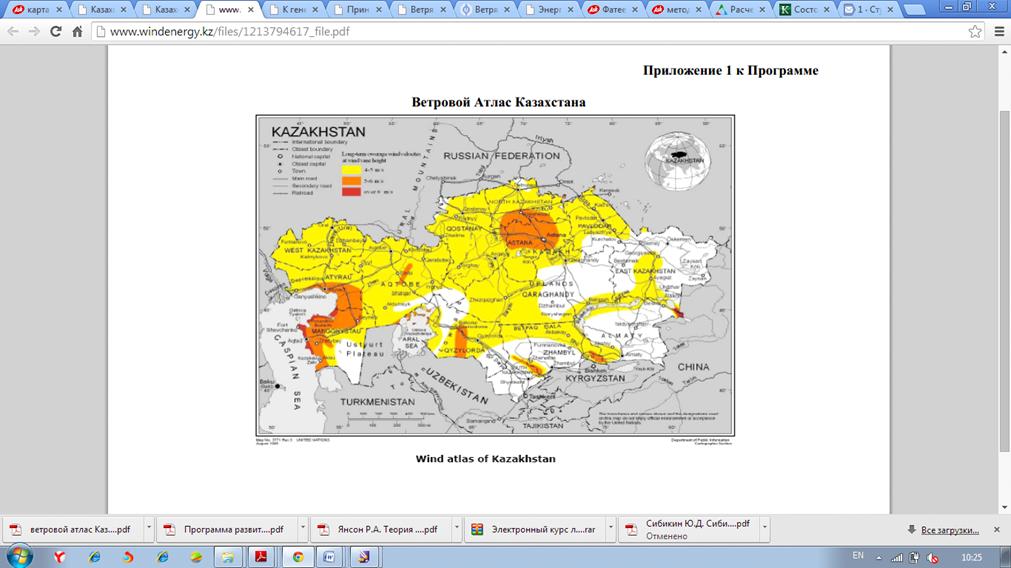Go to the browser home page
Viewport: 1011px width, 568px height.
coord(76,31)
